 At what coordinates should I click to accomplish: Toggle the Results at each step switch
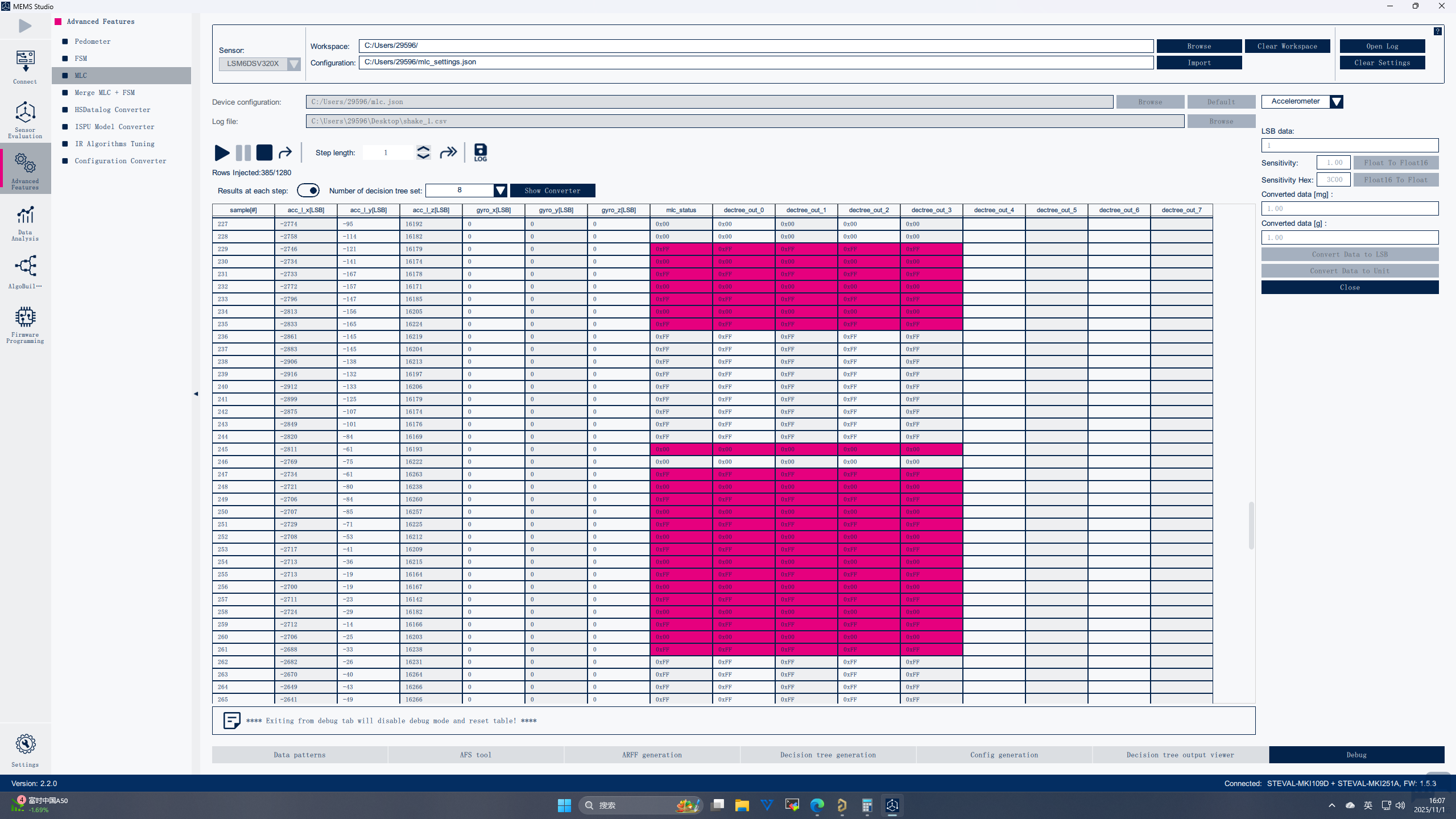point(308,191)
